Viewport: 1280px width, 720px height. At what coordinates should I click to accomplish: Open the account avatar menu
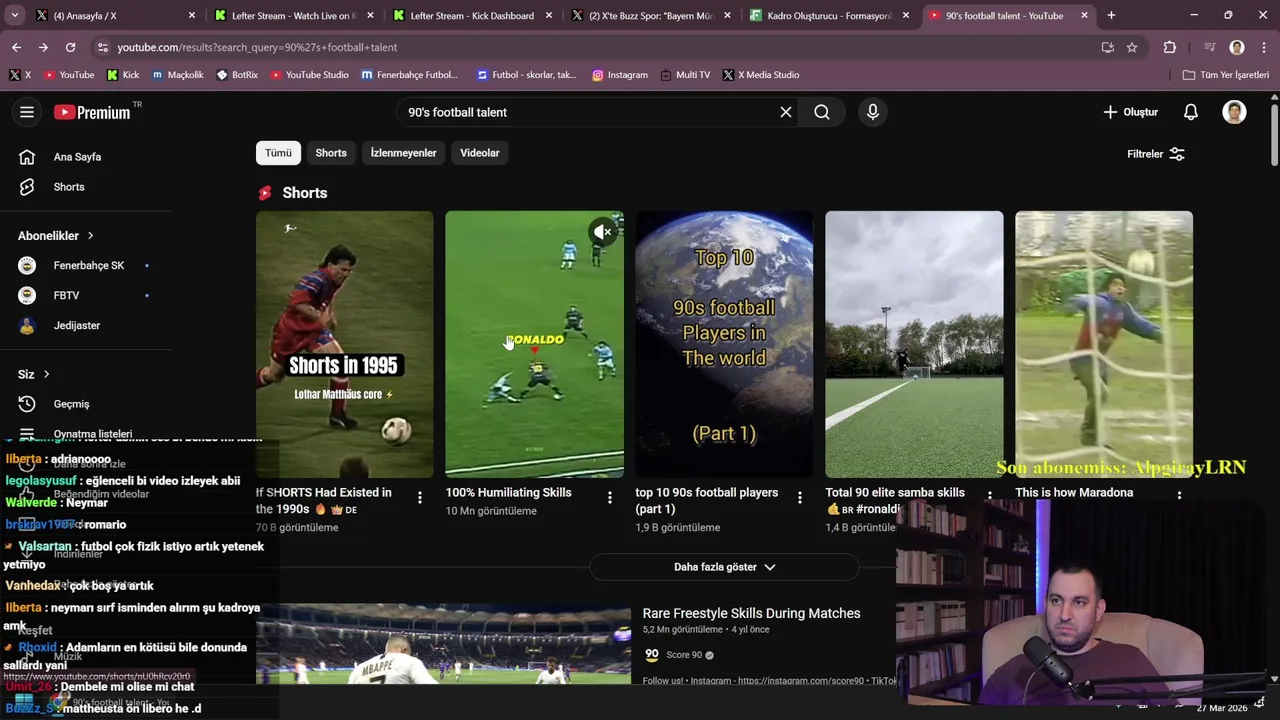[x=1235, y=112]
